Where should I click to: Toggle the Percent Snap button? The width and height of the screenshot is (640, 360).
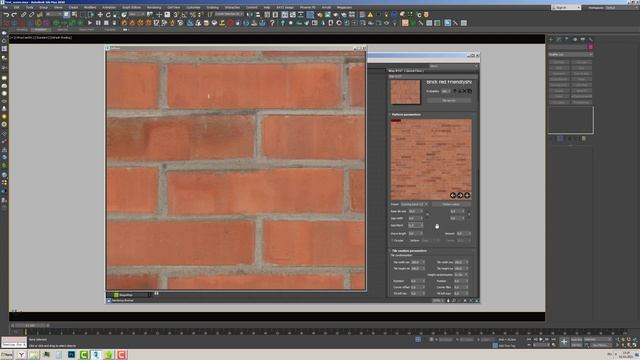pos(192,15)
